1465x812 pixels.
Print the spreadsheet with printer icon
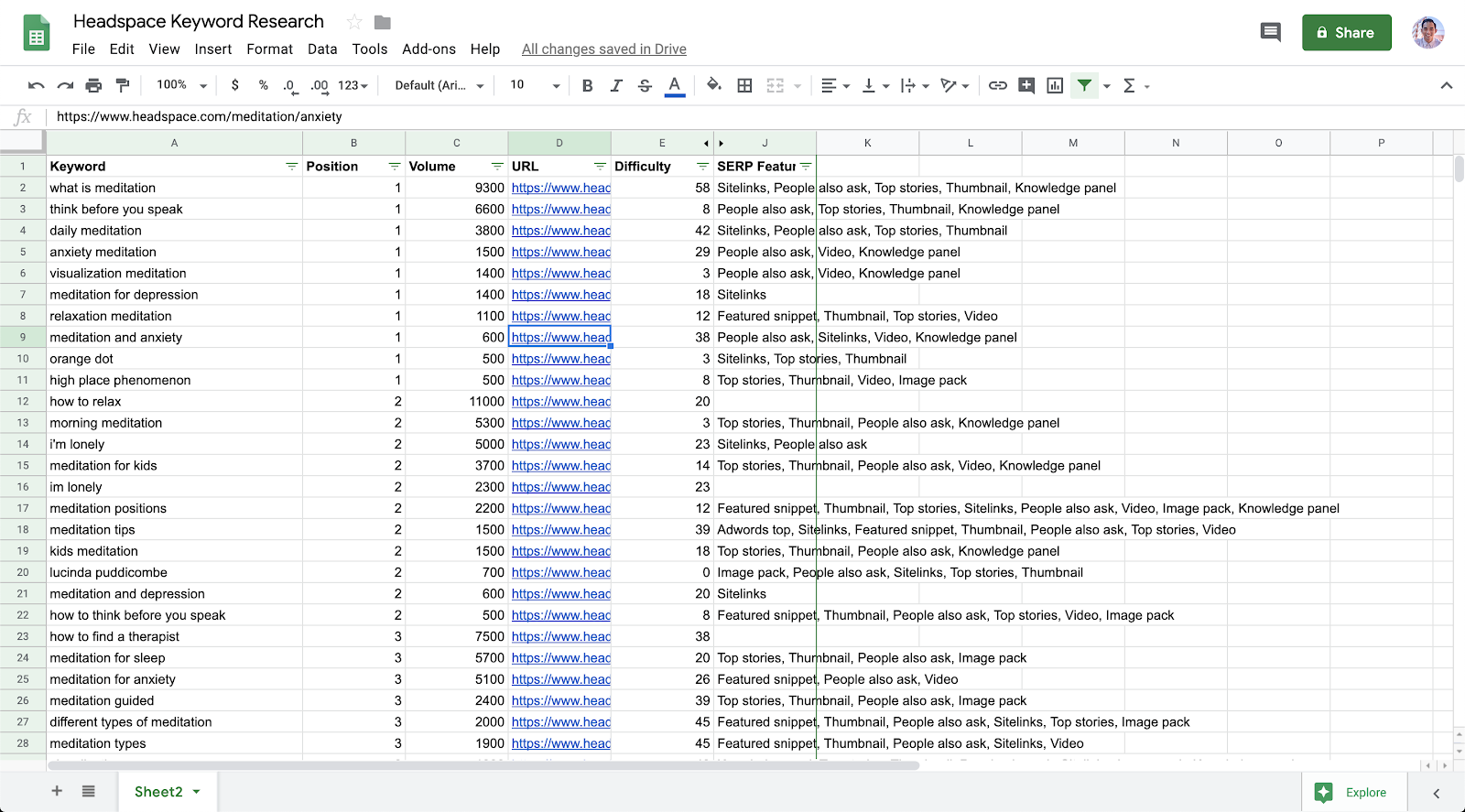point(93,85)
